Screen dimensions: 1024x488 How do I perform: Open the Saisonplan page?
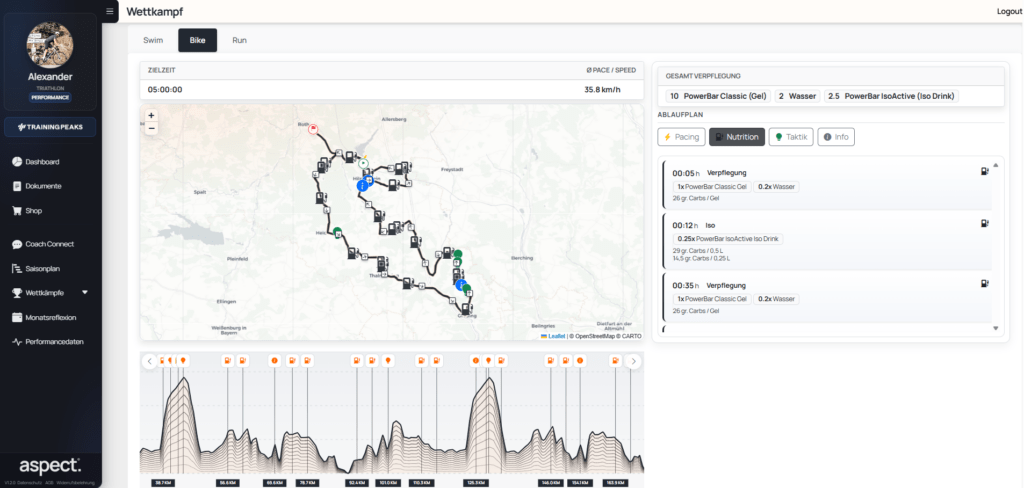tap(40, 268)
